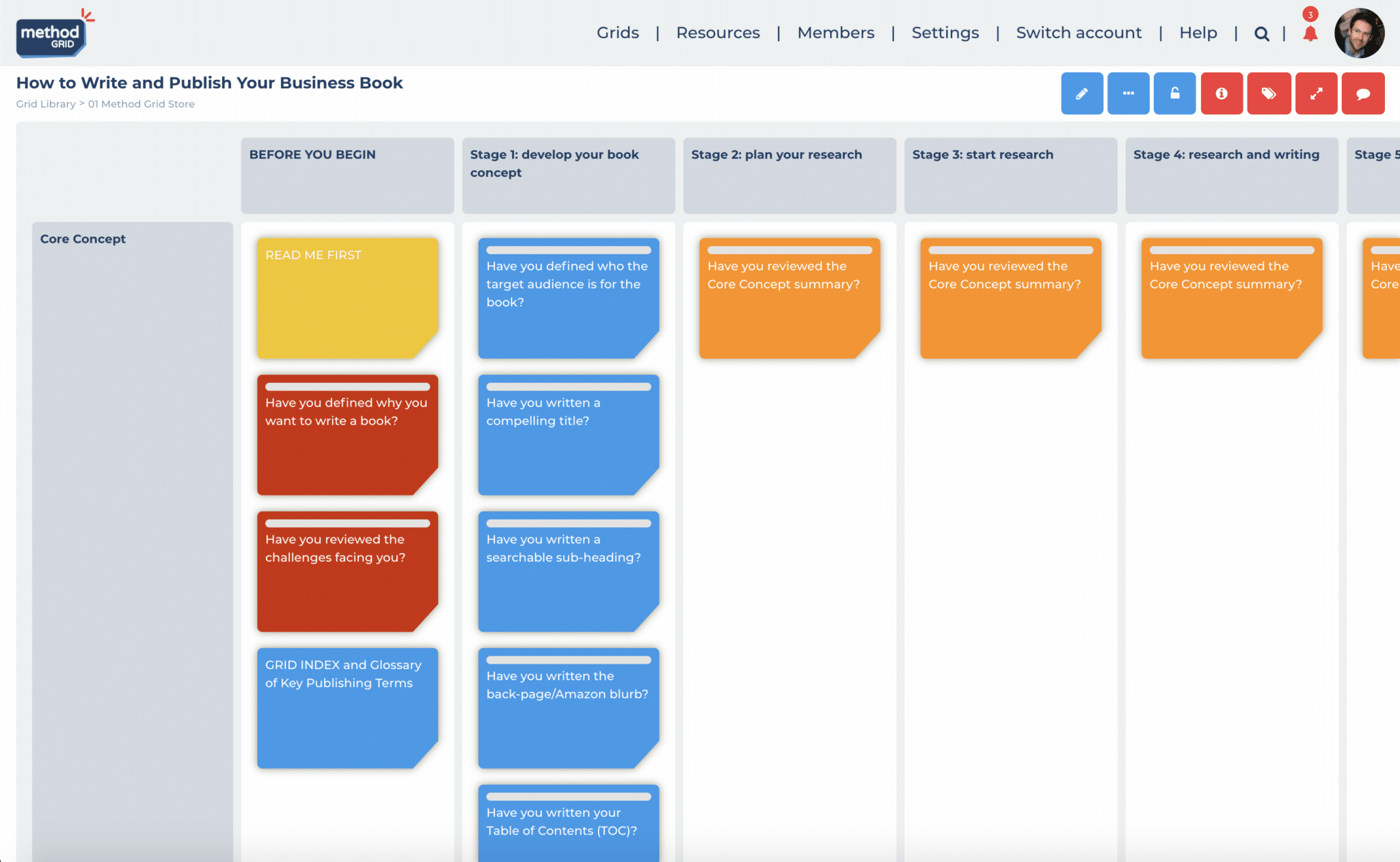The image size is (1400, 862).
Task: Click progress bar on the why write a book card
Action: point(347,387)
